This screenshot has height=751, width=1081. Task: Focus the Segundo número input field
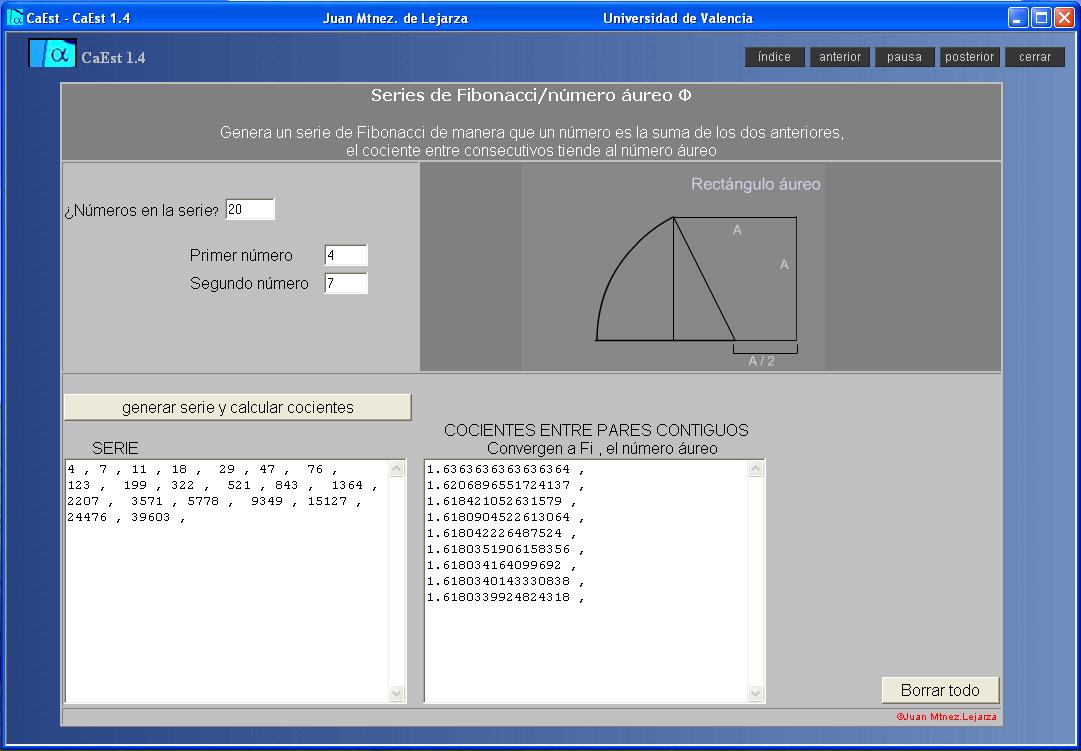click(346, 283)
